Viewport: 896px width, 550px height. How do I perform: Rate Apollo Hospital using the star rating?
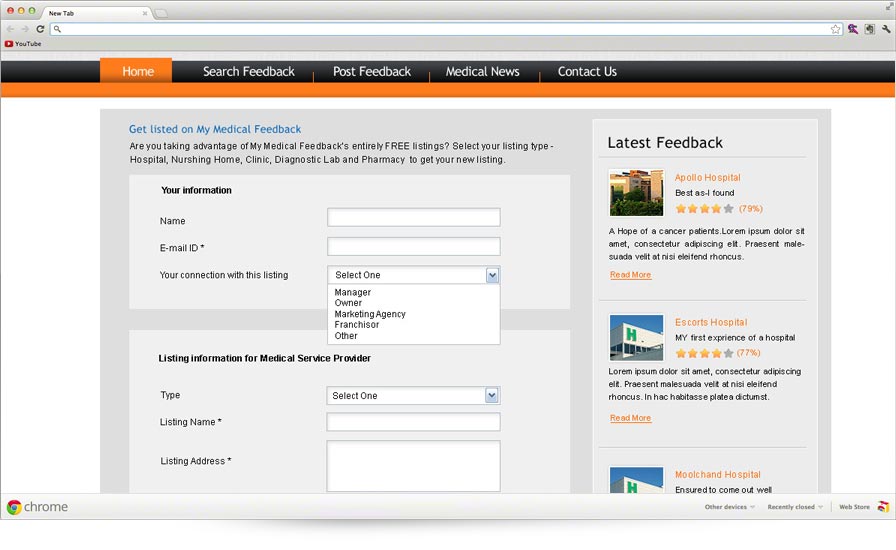pos(704,209)
